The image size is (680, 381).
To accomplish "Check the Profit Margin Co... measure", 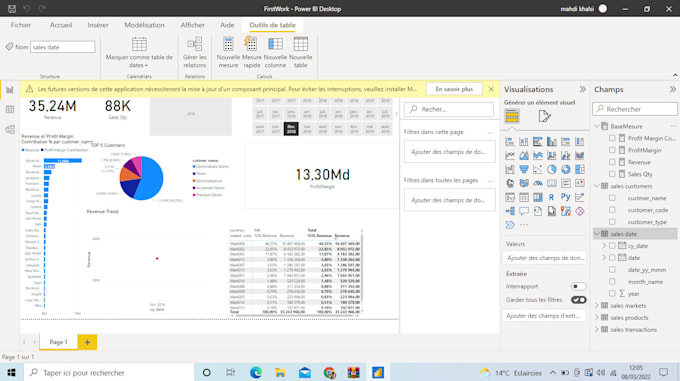I will [x=612, y=138].
